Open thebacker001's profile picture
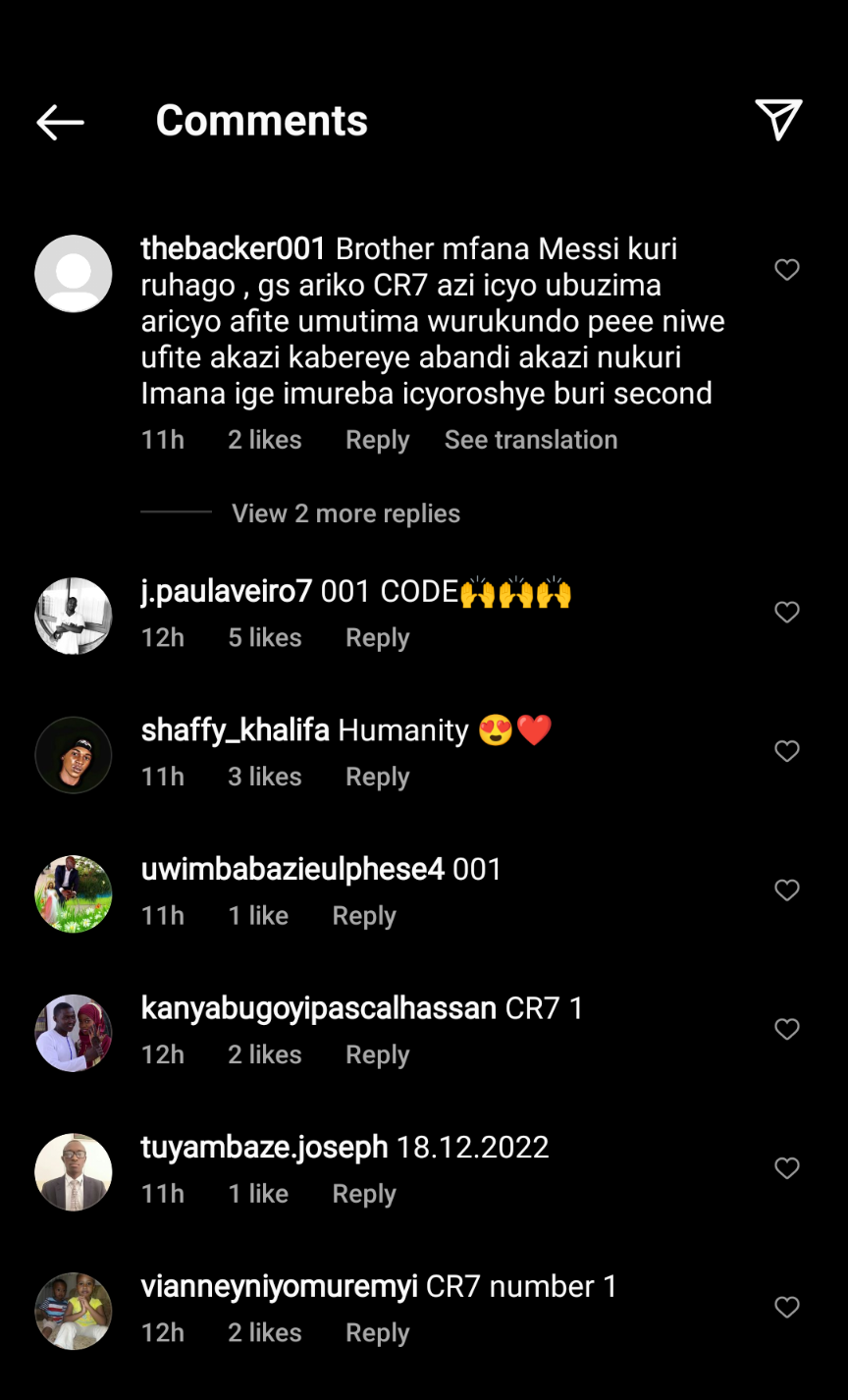The width and height of the screenshot is (848, 1400). pyautogui.click(x=74, y=273)
